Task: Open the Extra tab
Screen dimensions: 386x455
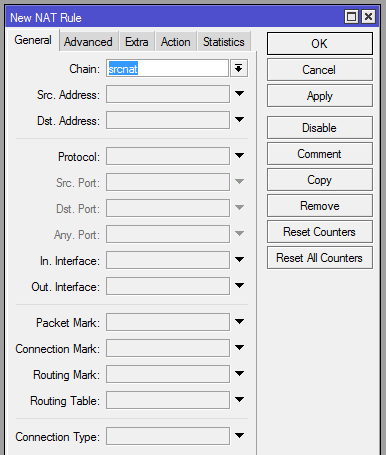Action: coord(137,42)
